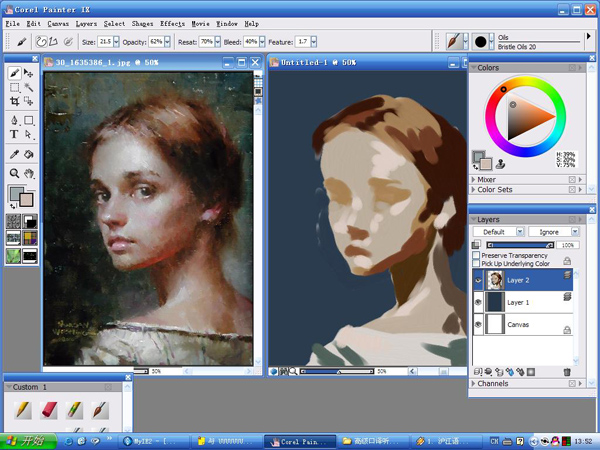Open the weave selector with plaid pattern

[x=30, y=238]
